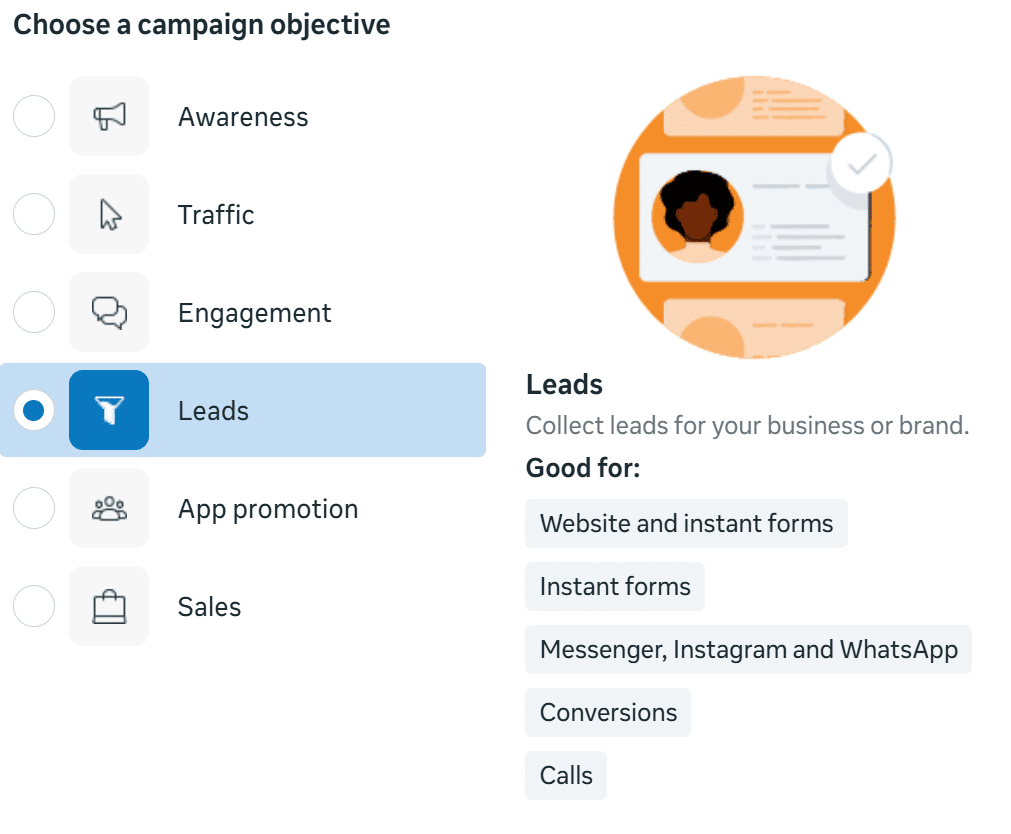Click the Calls tag

(566, 776)
